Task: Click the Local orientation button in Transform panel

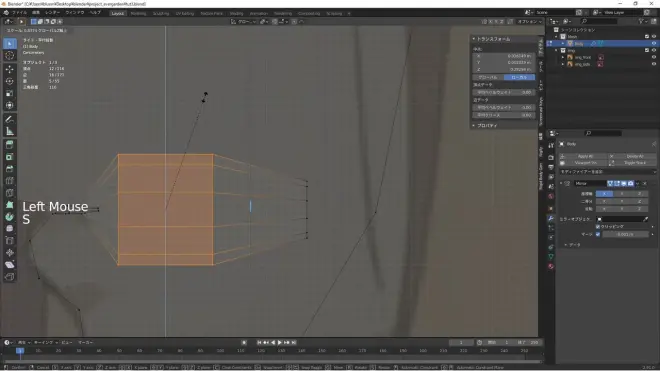Action: [519, 77]
